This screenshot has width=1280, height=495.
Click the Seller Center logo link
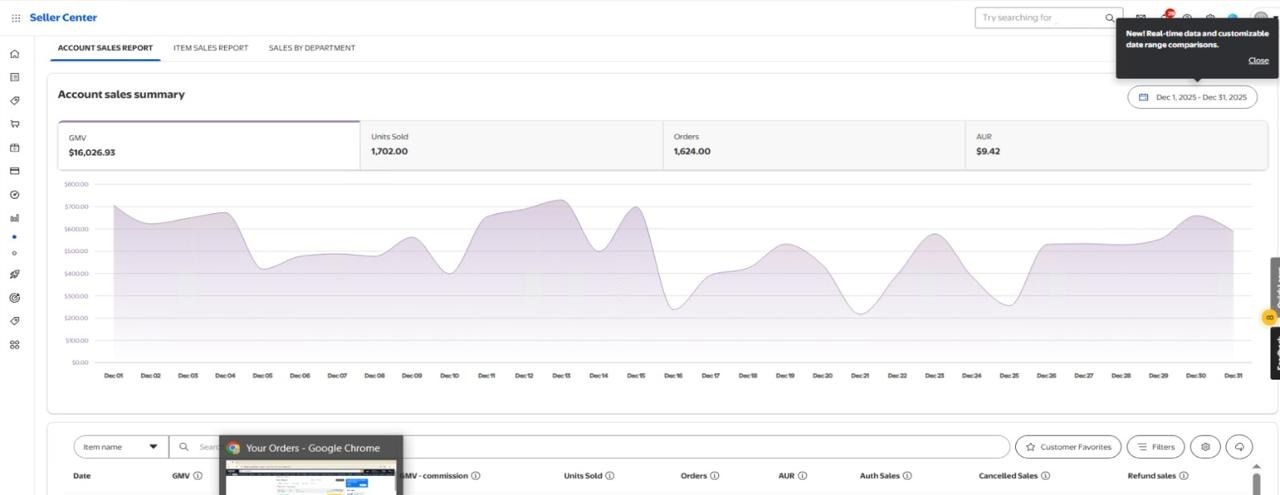click(x=63, y=18)
